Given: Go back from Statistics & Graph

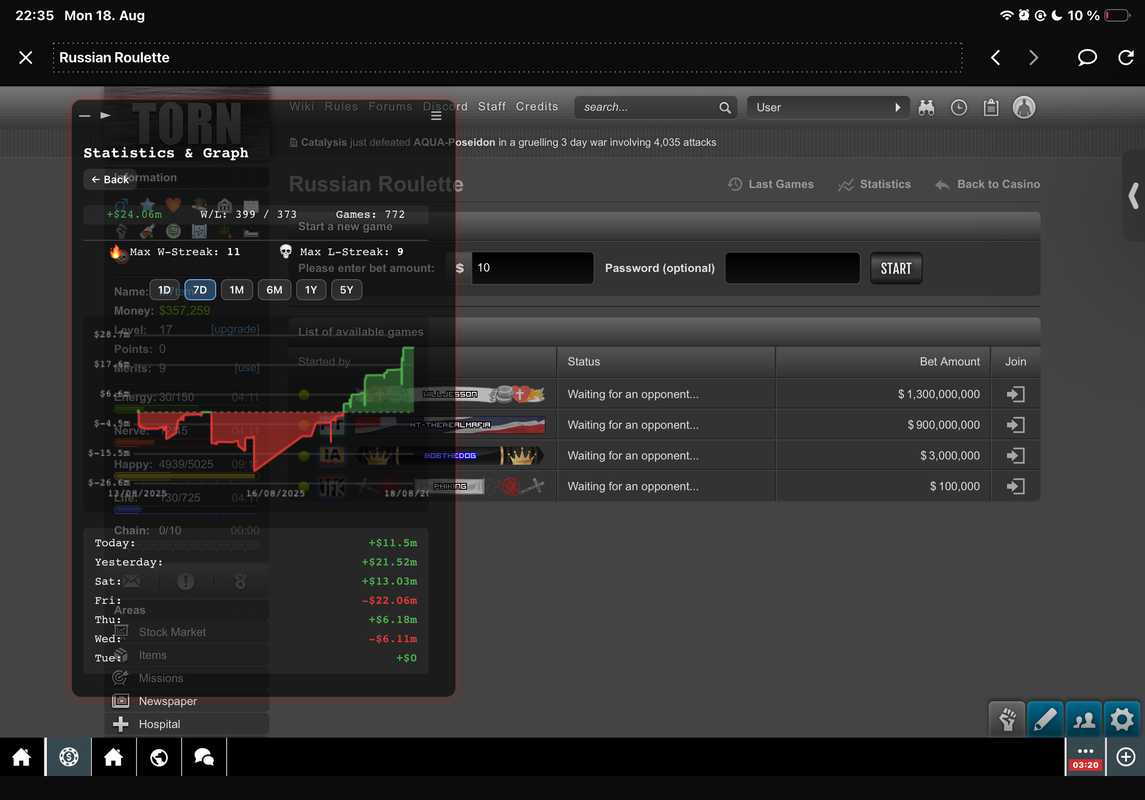Looking at the screenshot, I should (x=110, y=179).
